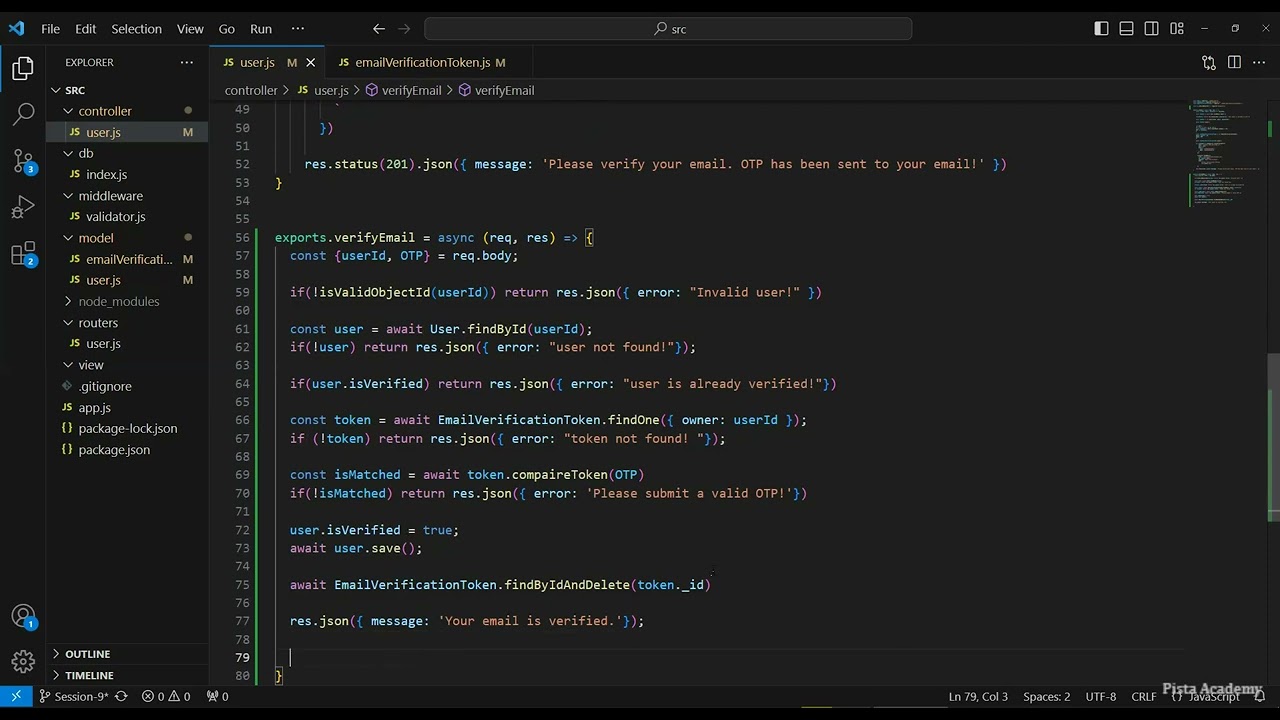Switch to emailVerificationToken.js tab
This screenshot has height=720, width=1280.
point(421,62)
